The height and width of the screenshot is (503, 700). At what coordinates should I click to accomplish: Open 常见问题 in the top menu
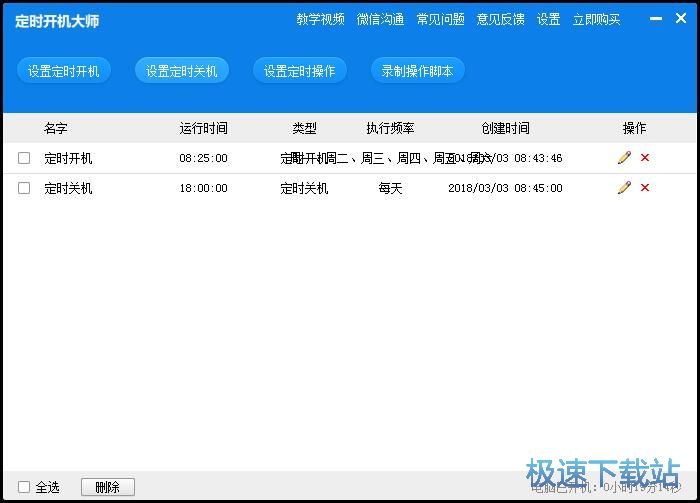(441, 19)
